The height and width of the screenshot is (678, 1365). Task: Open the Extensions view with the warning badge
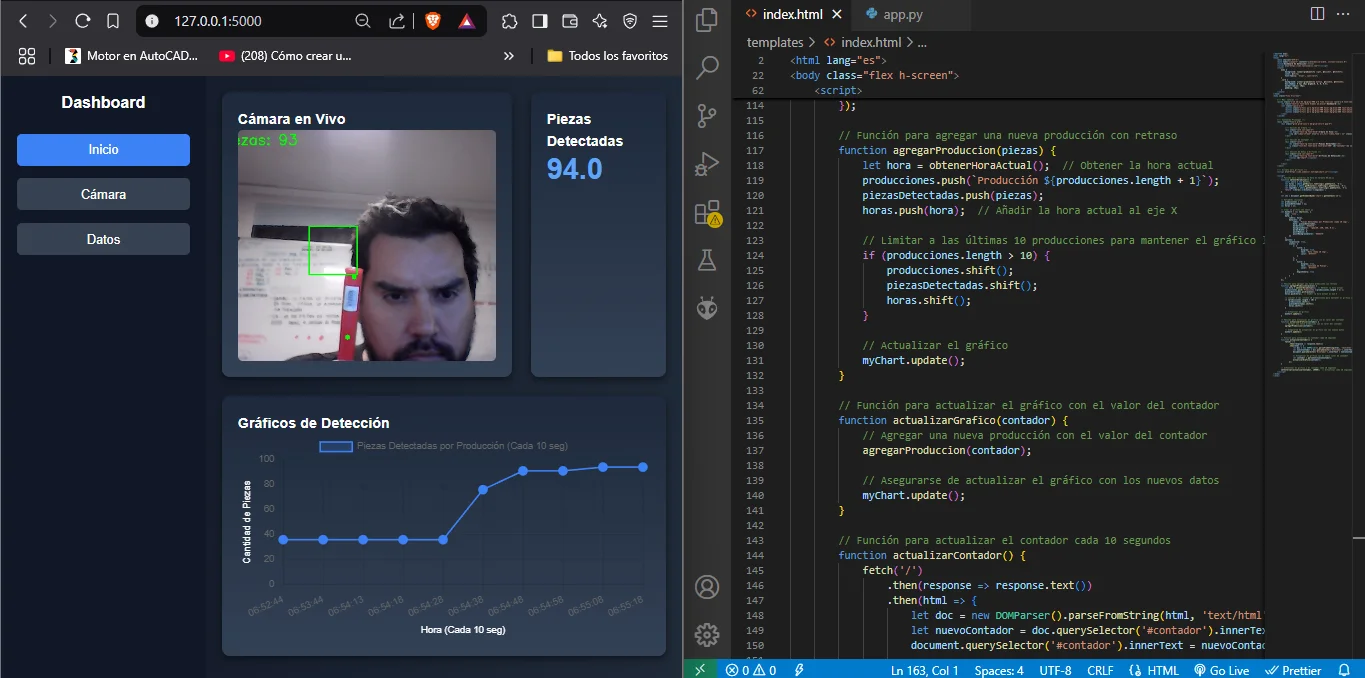coord(707,212)
